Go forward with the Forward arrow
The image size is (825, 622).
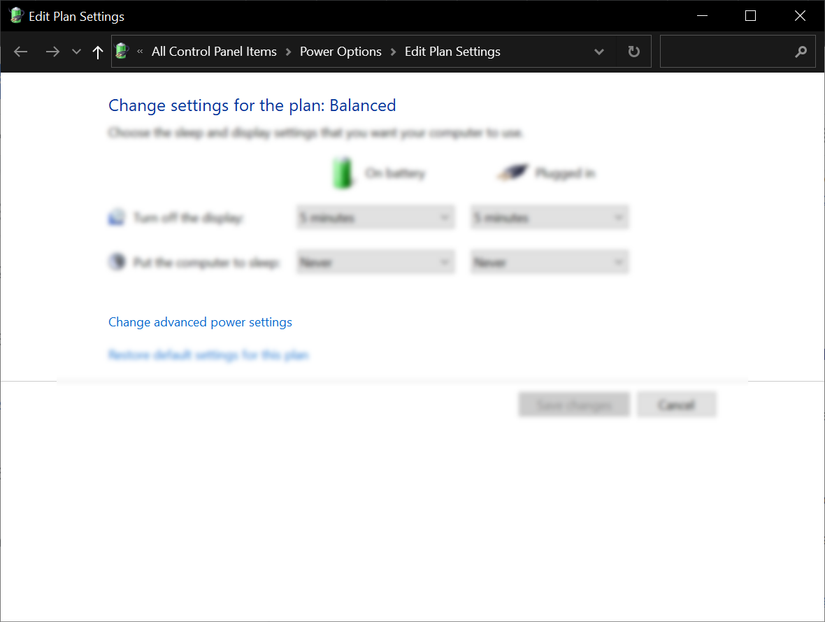point(52,52)
